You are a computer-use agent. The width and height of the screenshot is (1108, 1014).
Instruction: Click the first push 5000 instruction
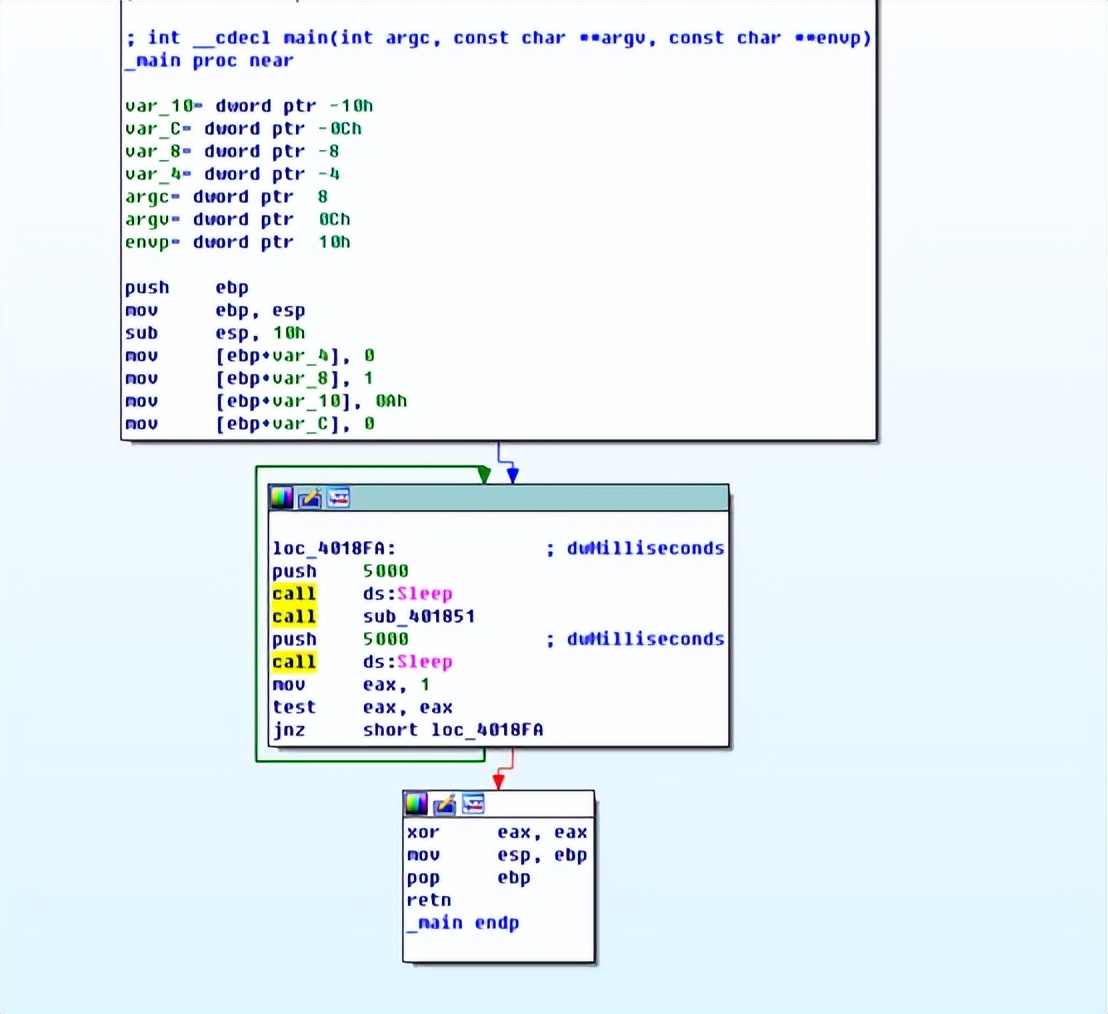341,571
